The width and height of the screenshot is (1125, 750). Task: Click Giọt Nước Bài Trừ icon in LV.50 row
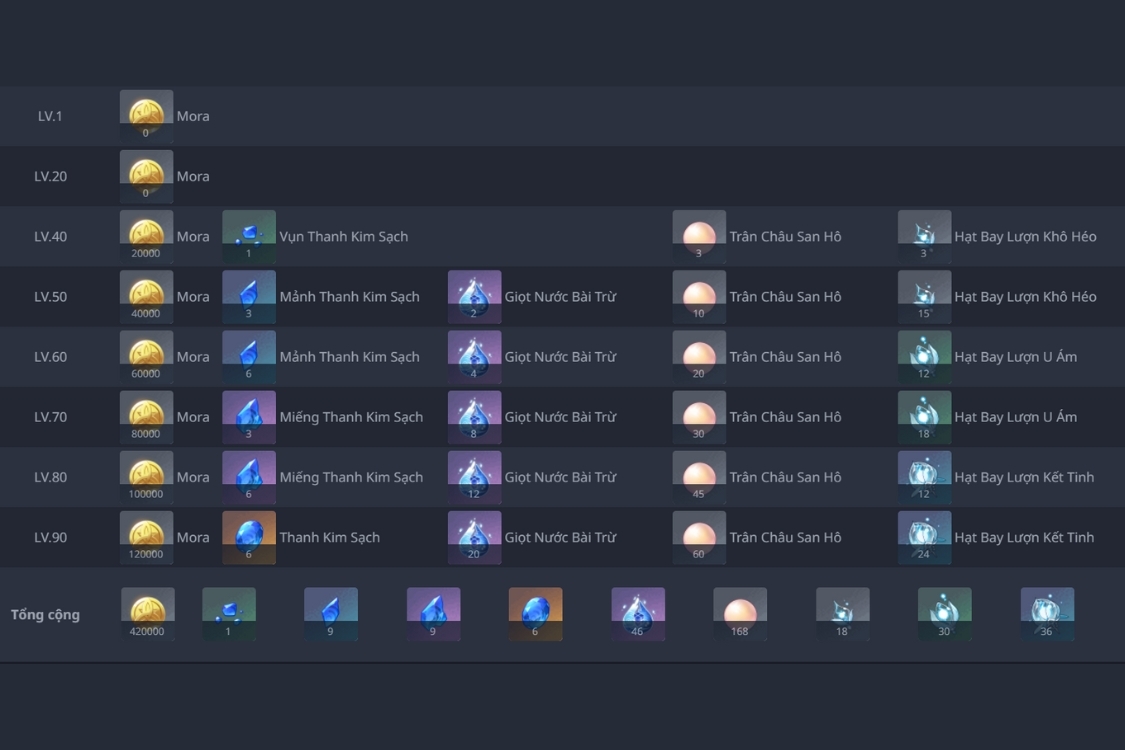pos(474,296)
